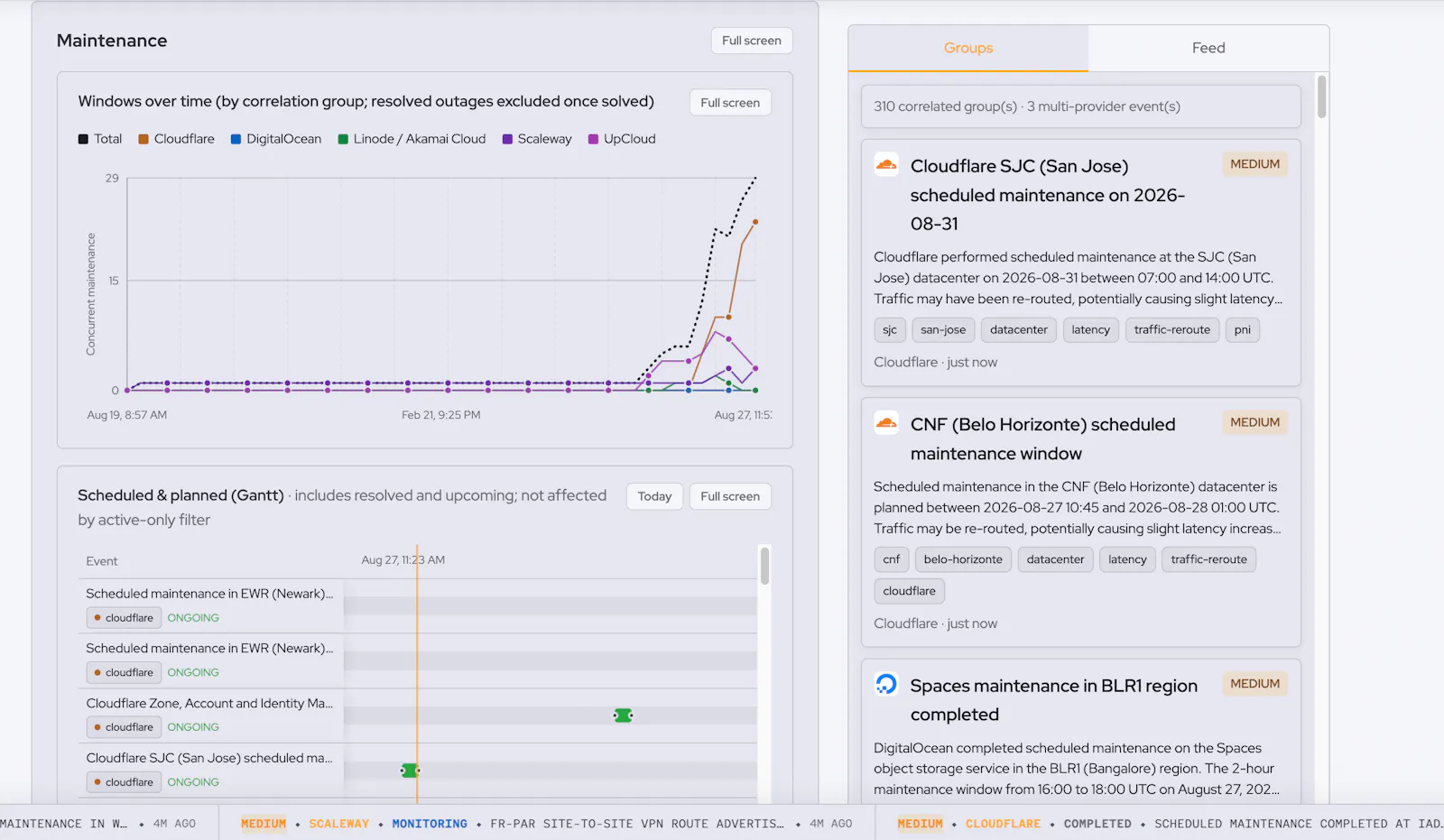The image size is (1444, 840).
Task: Click MEDIUM badge on CNF Belo Horizonte card
Action: pos(1254,422)
